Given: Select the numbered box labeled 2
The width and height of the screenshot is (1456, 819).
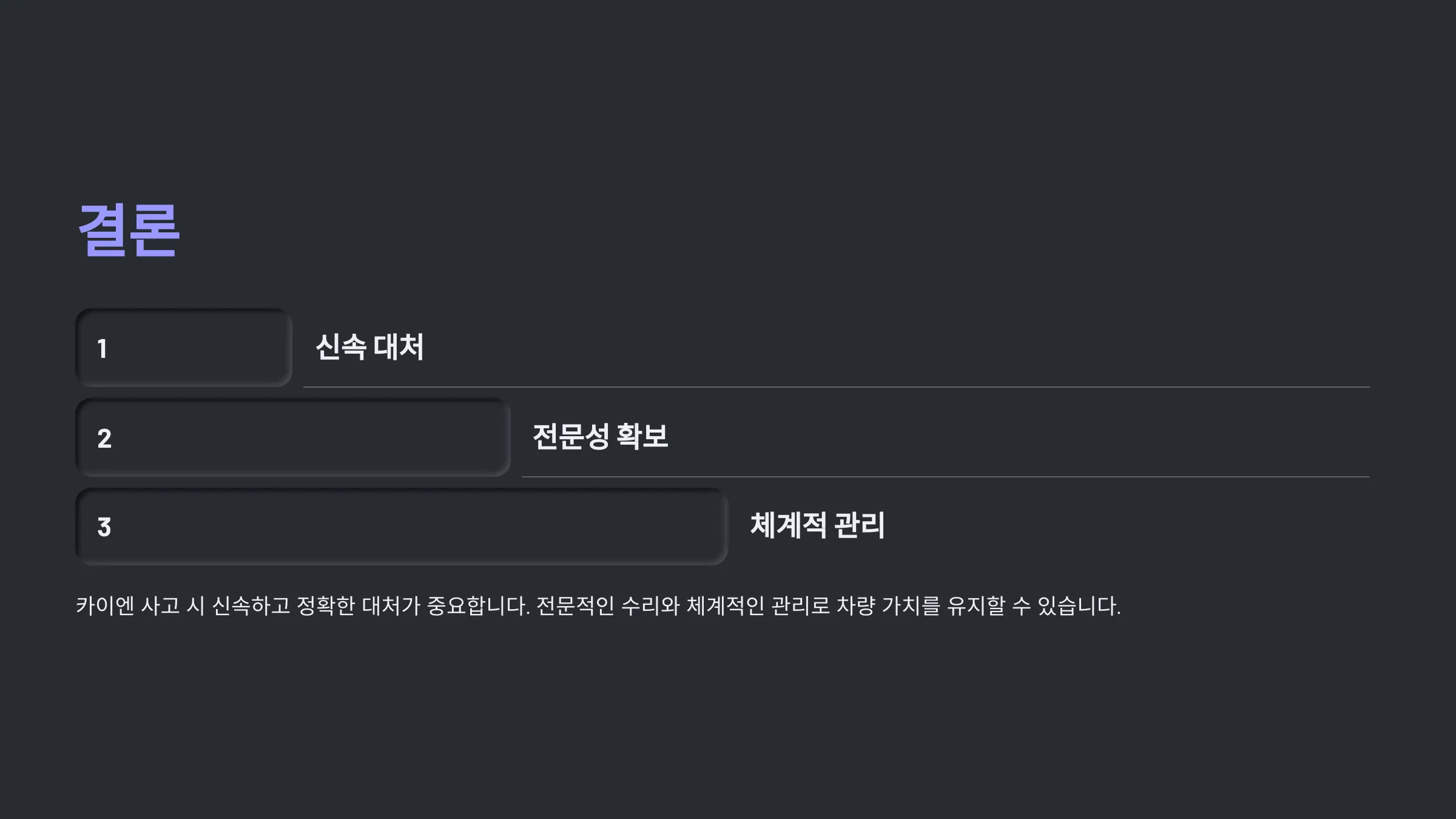Looking at the screenshot, I should pos(293,437).
